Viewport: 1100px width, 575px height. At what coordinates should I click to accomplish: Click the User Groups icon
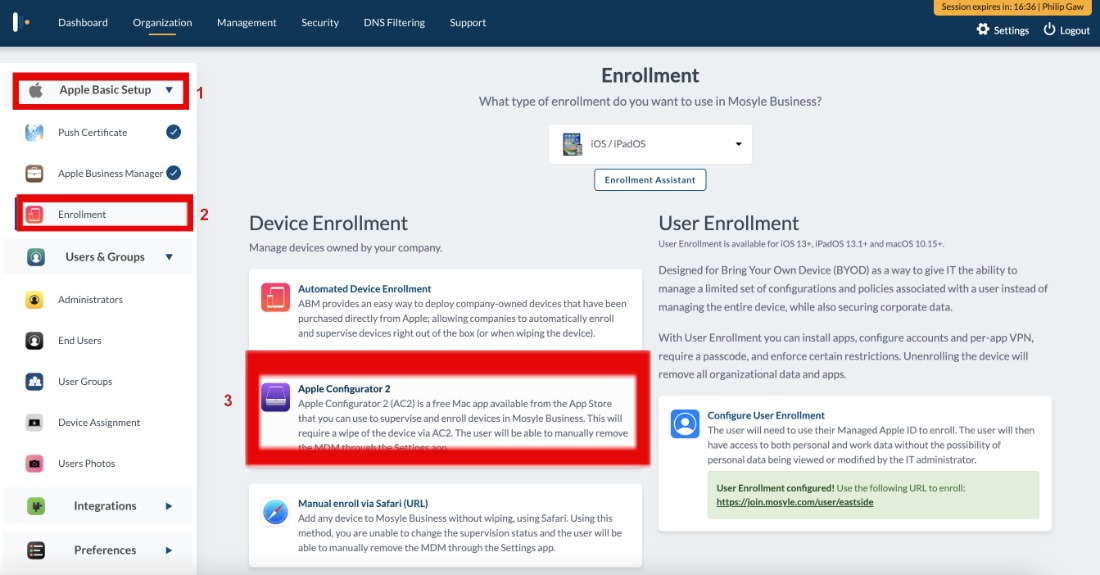coord(34,381)
